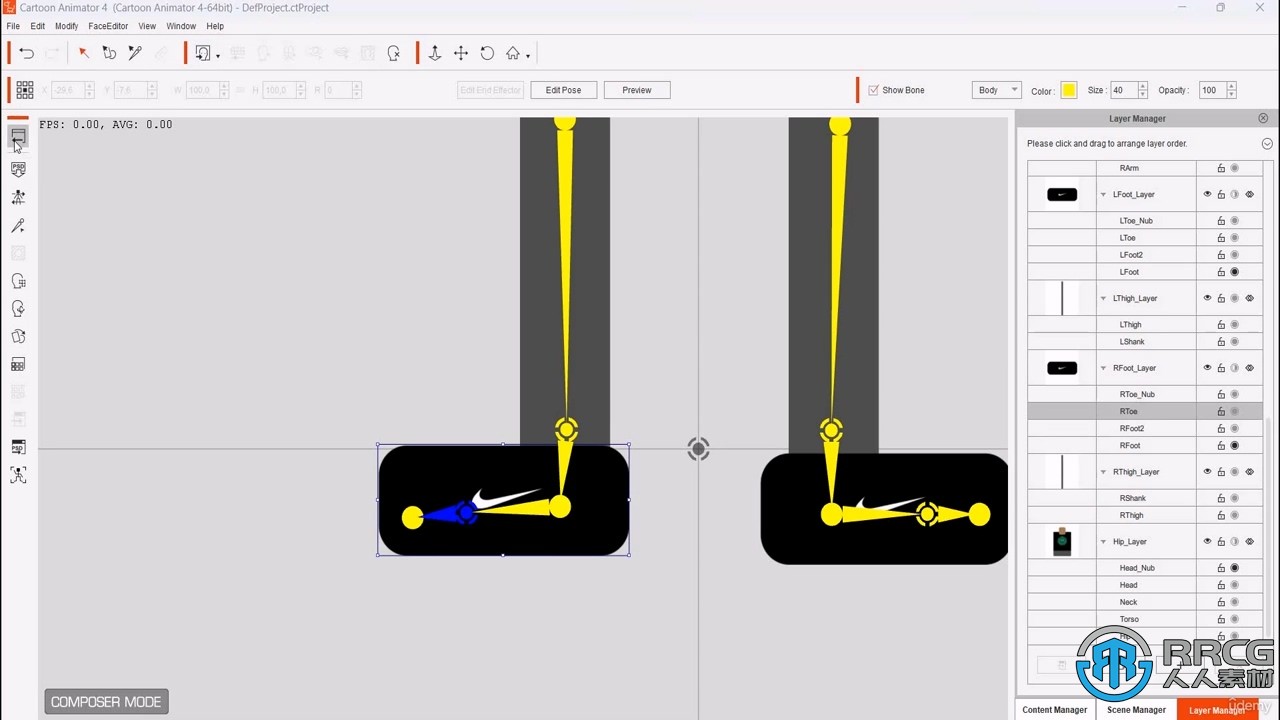This screenshot has height=720, width=1280.
Task: Click the Launch to PSD Editor icon
Action: [18, 447]
